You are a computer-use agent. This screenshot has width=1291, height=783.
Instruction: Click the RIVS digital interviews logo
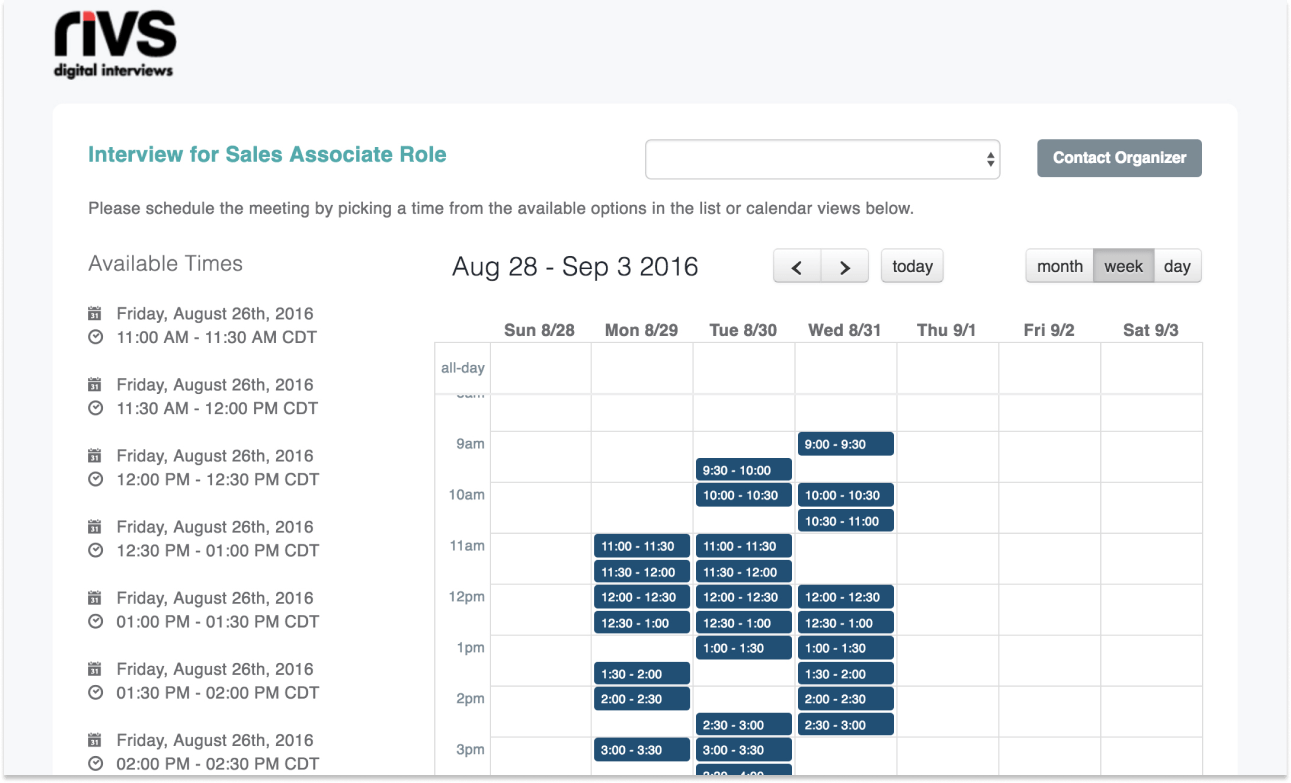[114, 45]
